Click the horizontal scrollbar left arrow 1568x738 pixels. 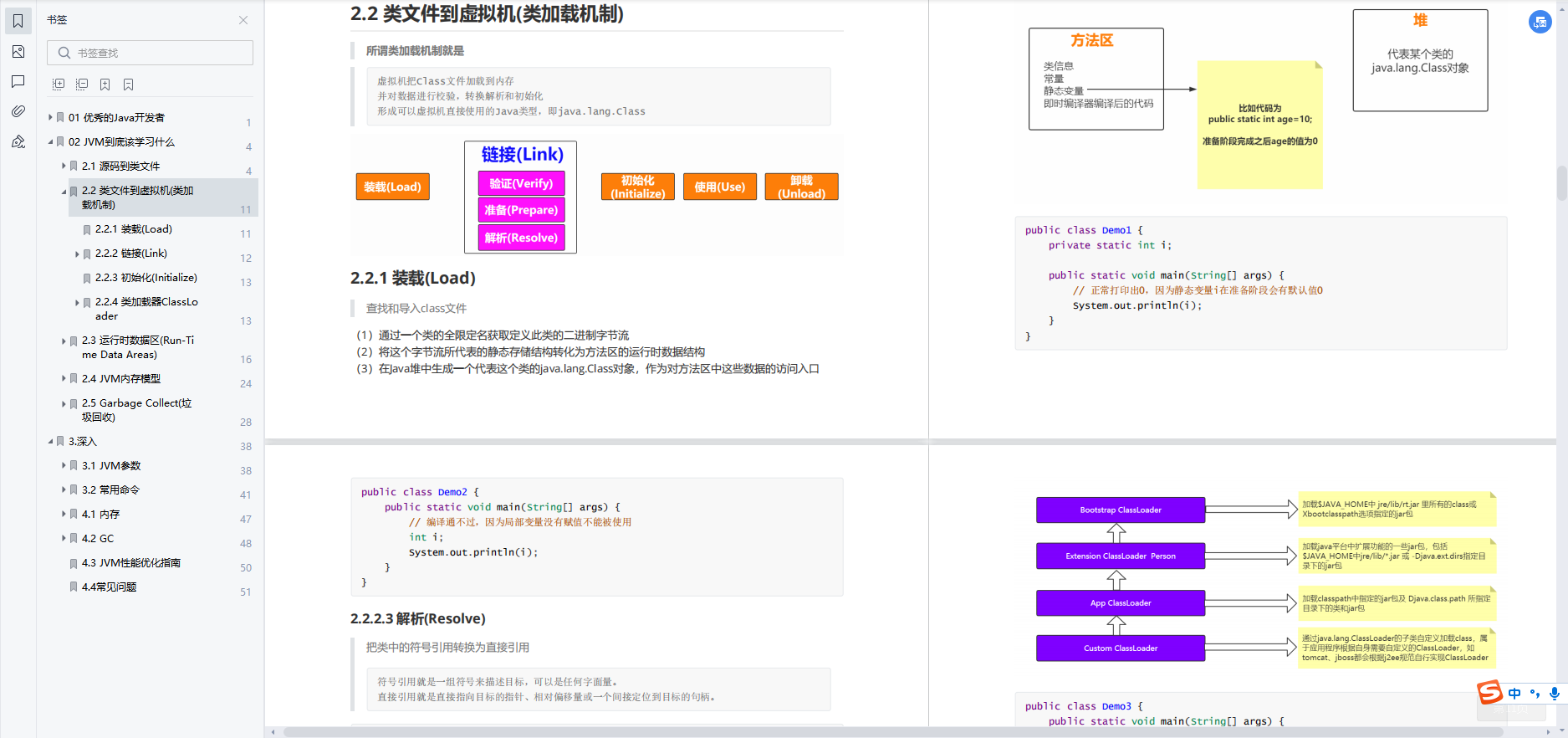273,732
